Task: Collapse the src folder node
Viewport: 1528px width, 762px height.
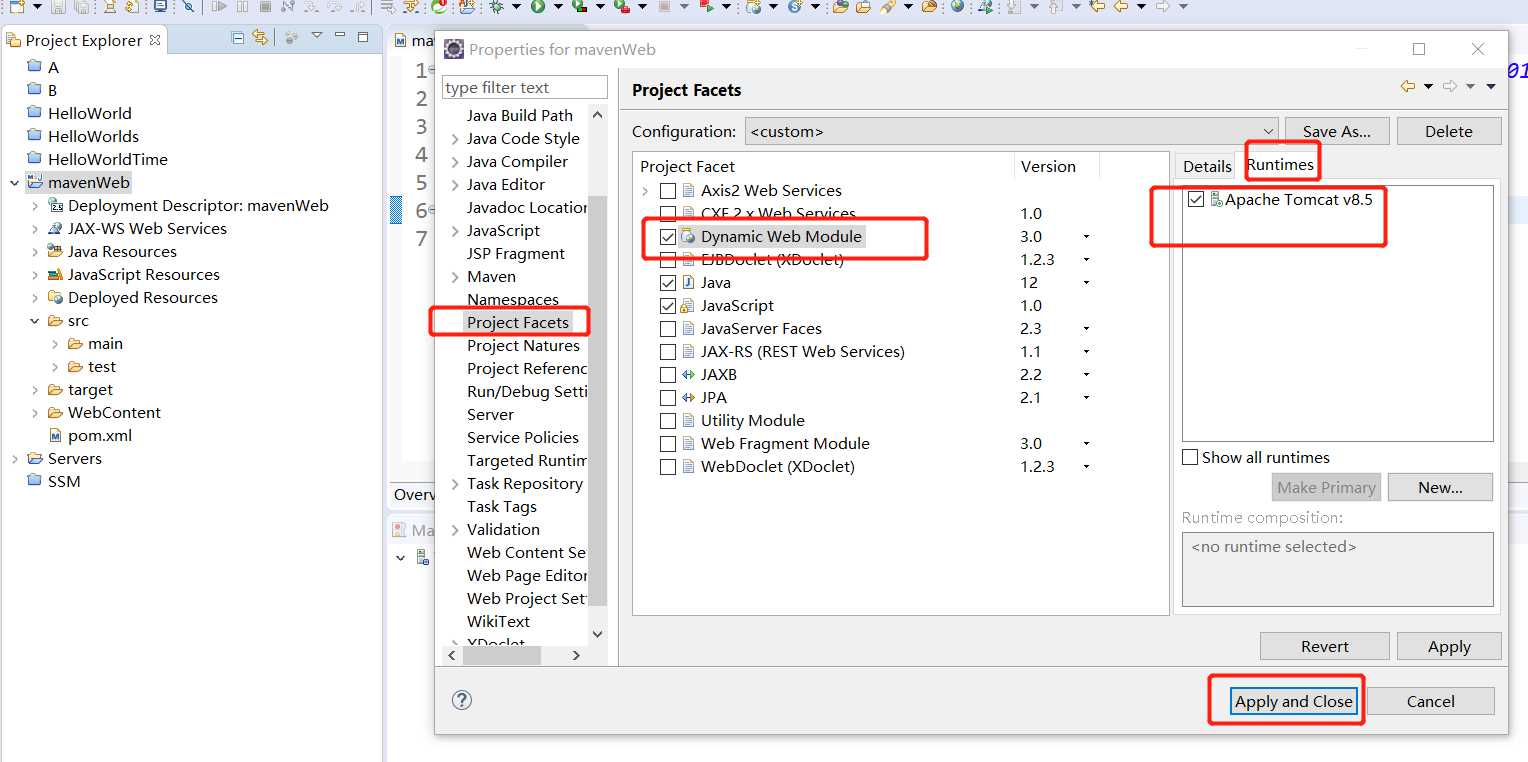Action: [x=34, y=321]
